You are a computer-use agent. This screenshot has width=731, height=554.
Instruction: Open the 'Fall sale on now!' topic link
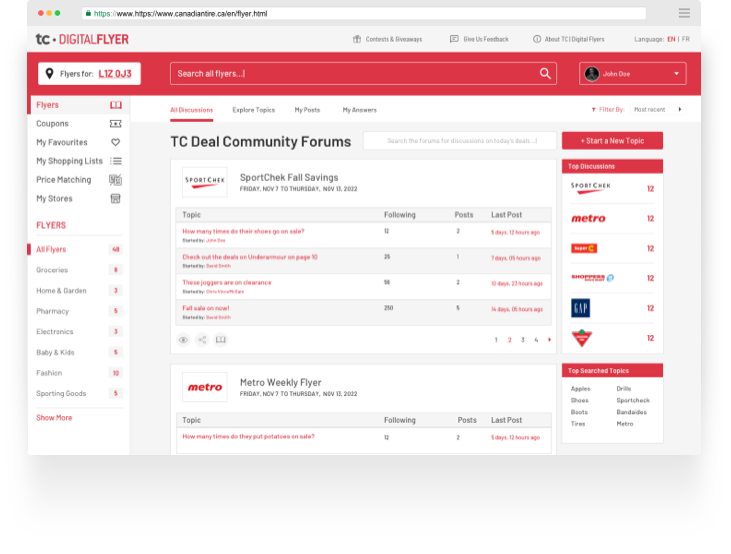[206, 308]
